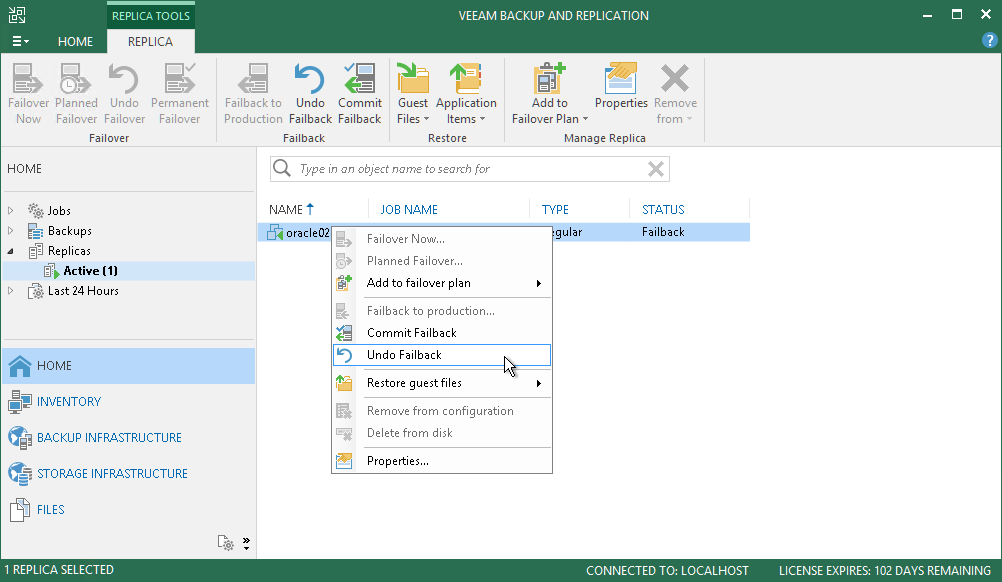
Task: Select the REPLICA ribbon tab
Action: point(150,42)
